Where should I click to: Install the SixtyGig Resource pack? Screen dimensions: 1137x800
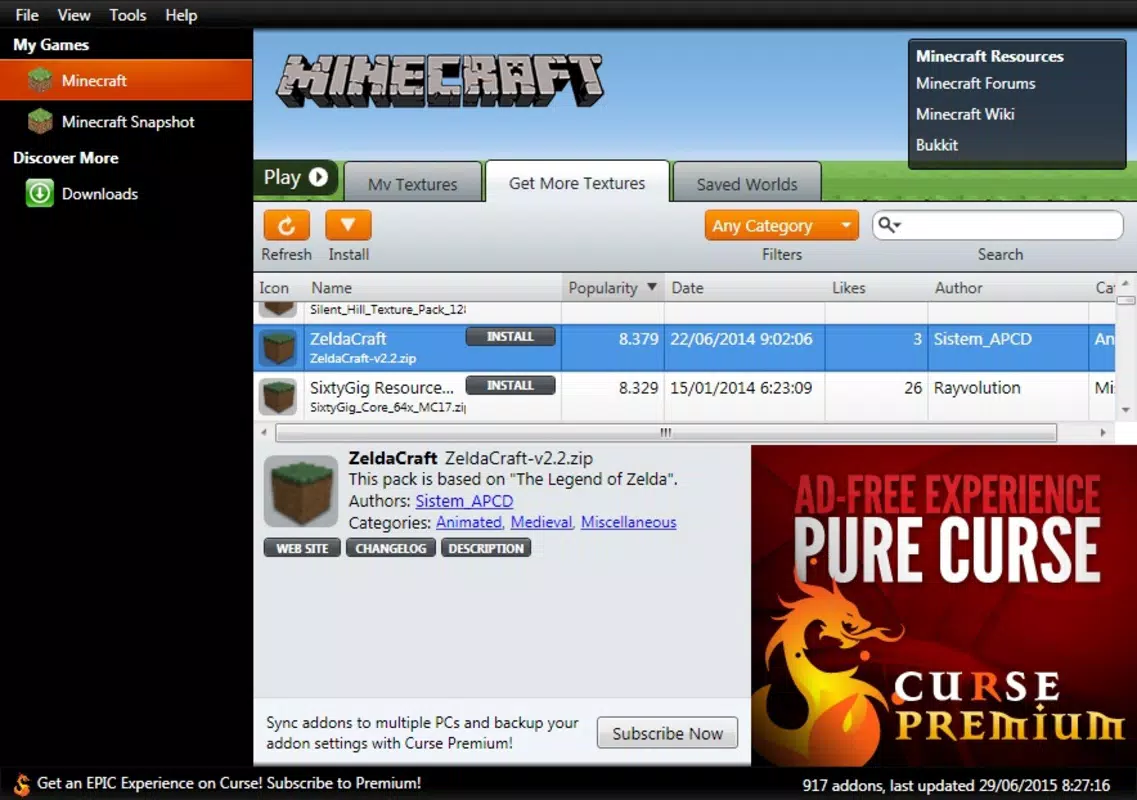click(x=510, y=385)
